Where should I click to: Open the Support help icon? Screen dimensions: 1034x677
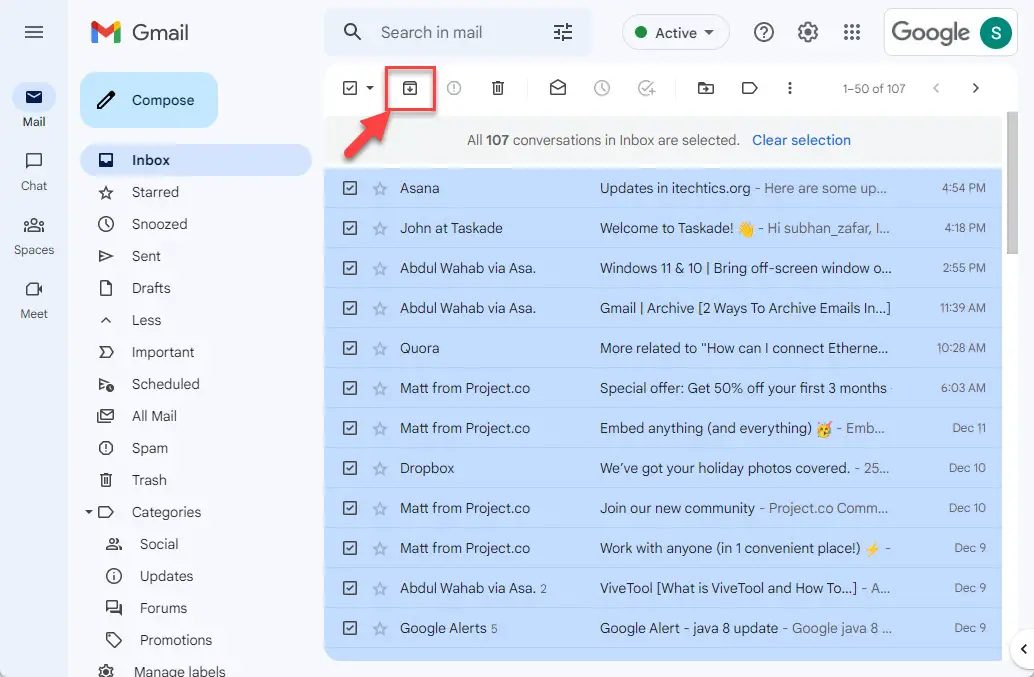(764, 32)
